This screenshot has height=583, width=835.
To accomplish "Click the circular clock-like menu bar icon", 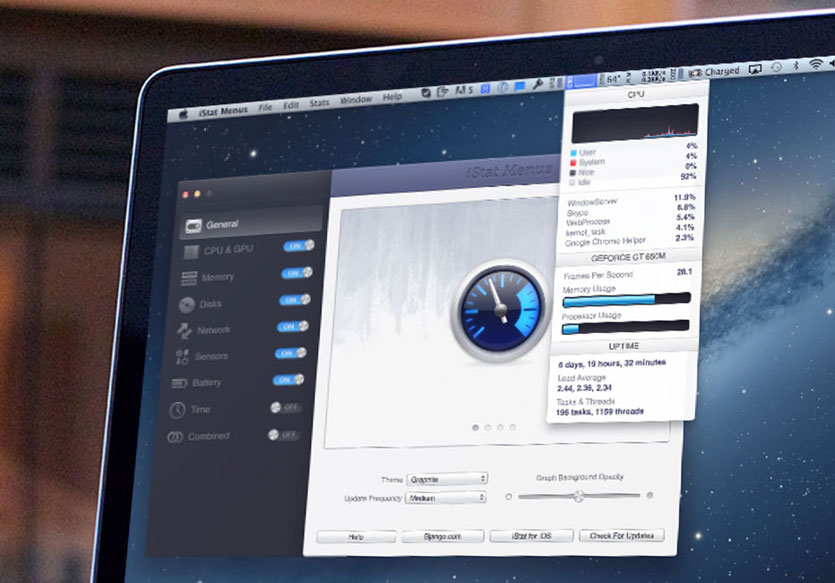I will pos(503,87).
